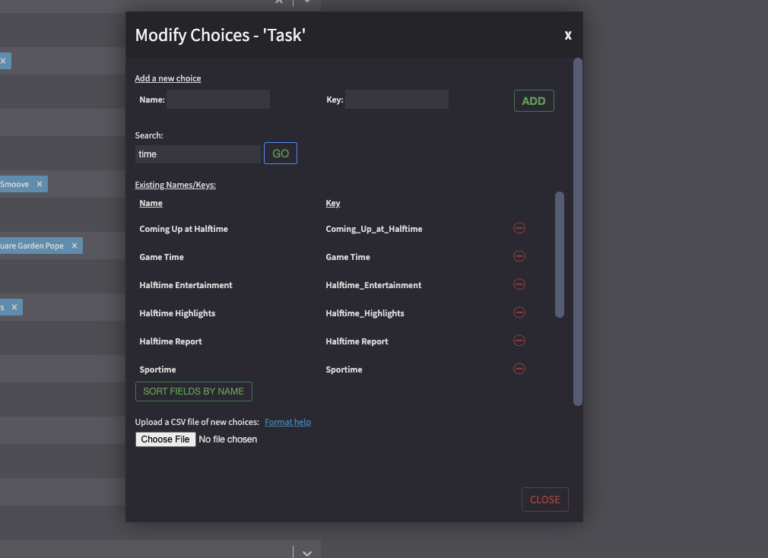The width and height of the screenshot is (768, 558).
Task: Open the Format help link
Action: click(x=288, y=422)
